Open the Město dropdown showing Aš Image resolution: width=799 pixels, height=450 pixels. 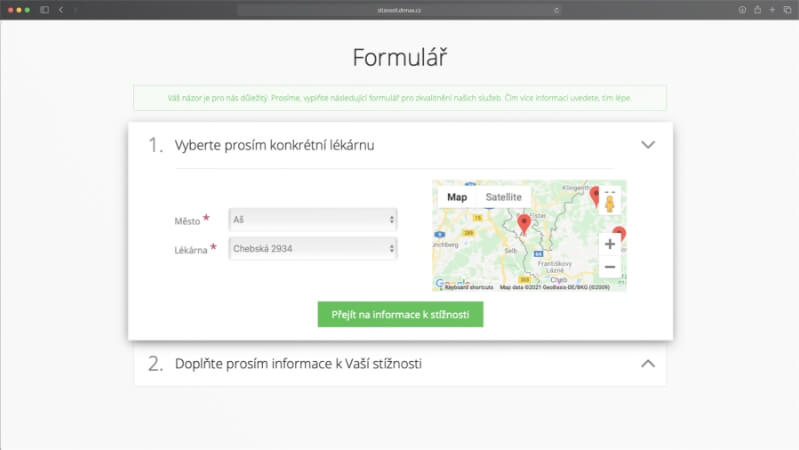pyautogui.click(x=312, y=219)
